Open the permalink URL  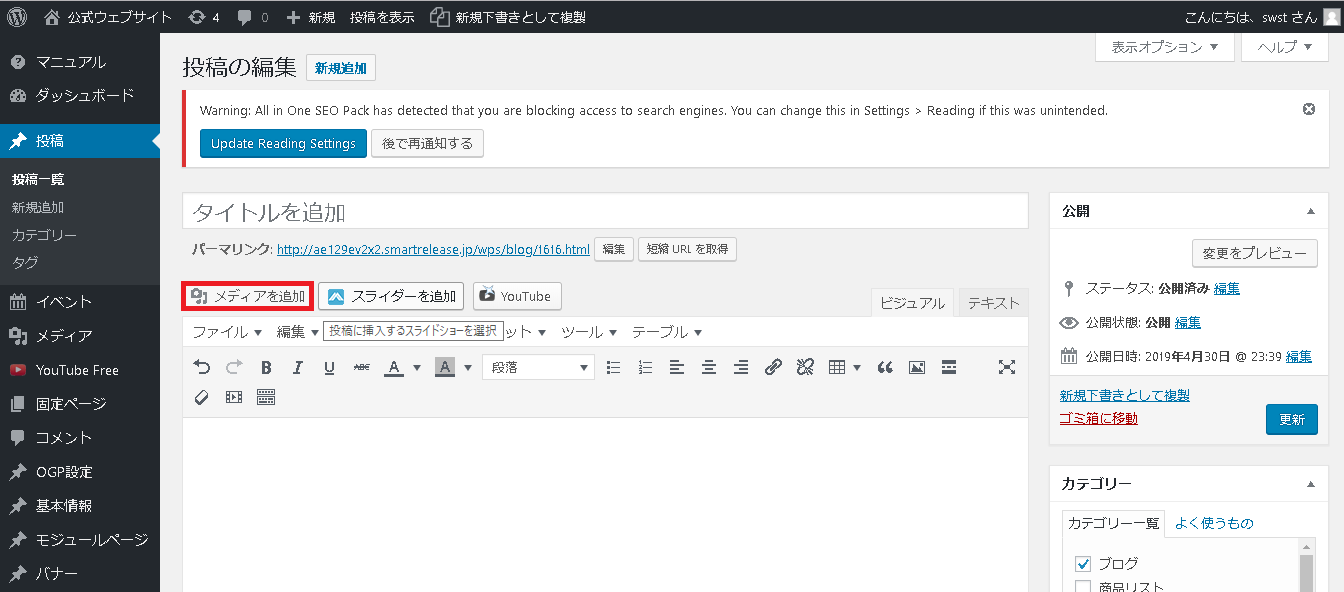(x=433, y=249)
